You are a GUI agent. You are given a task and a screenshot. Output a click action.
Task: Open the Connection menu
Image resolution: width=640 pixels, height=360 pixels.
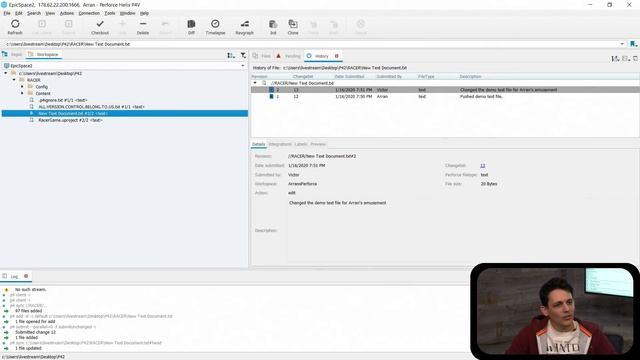[x=89, y=13]
